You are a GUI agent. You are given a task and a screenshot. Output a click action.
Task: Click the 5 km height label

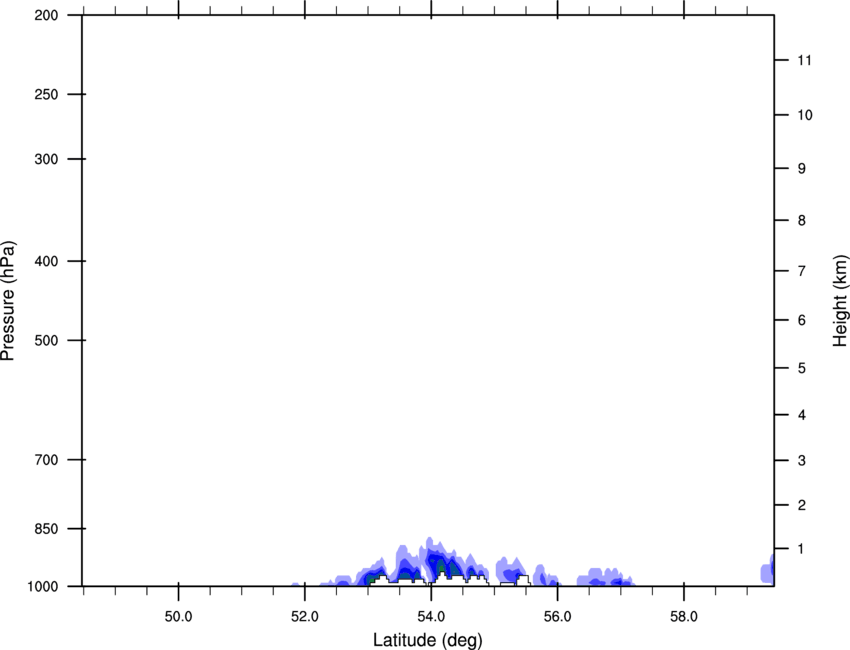(x=802, y=368)
